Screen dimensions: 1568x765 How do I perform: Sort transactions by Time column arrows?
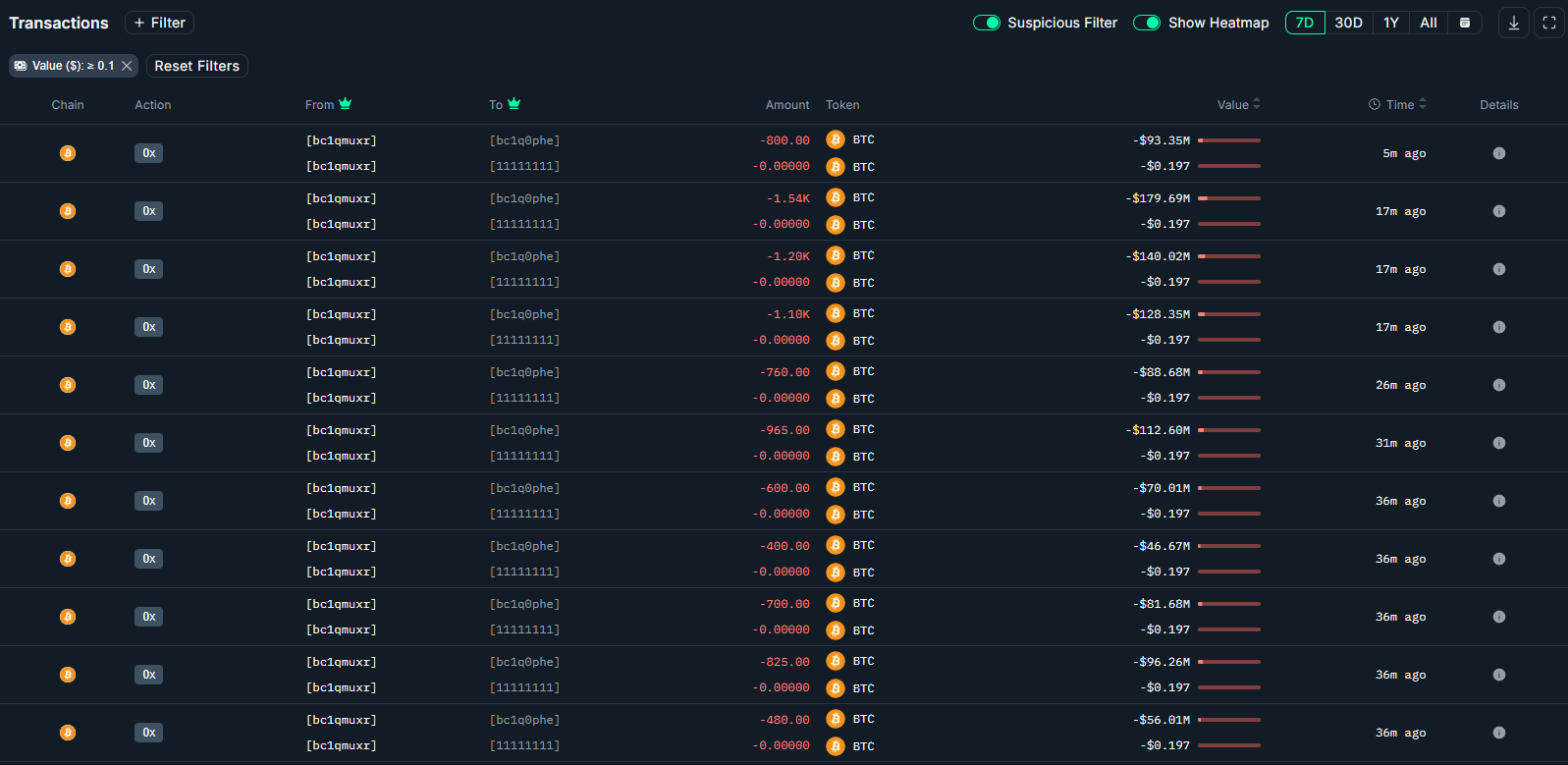1423,104
